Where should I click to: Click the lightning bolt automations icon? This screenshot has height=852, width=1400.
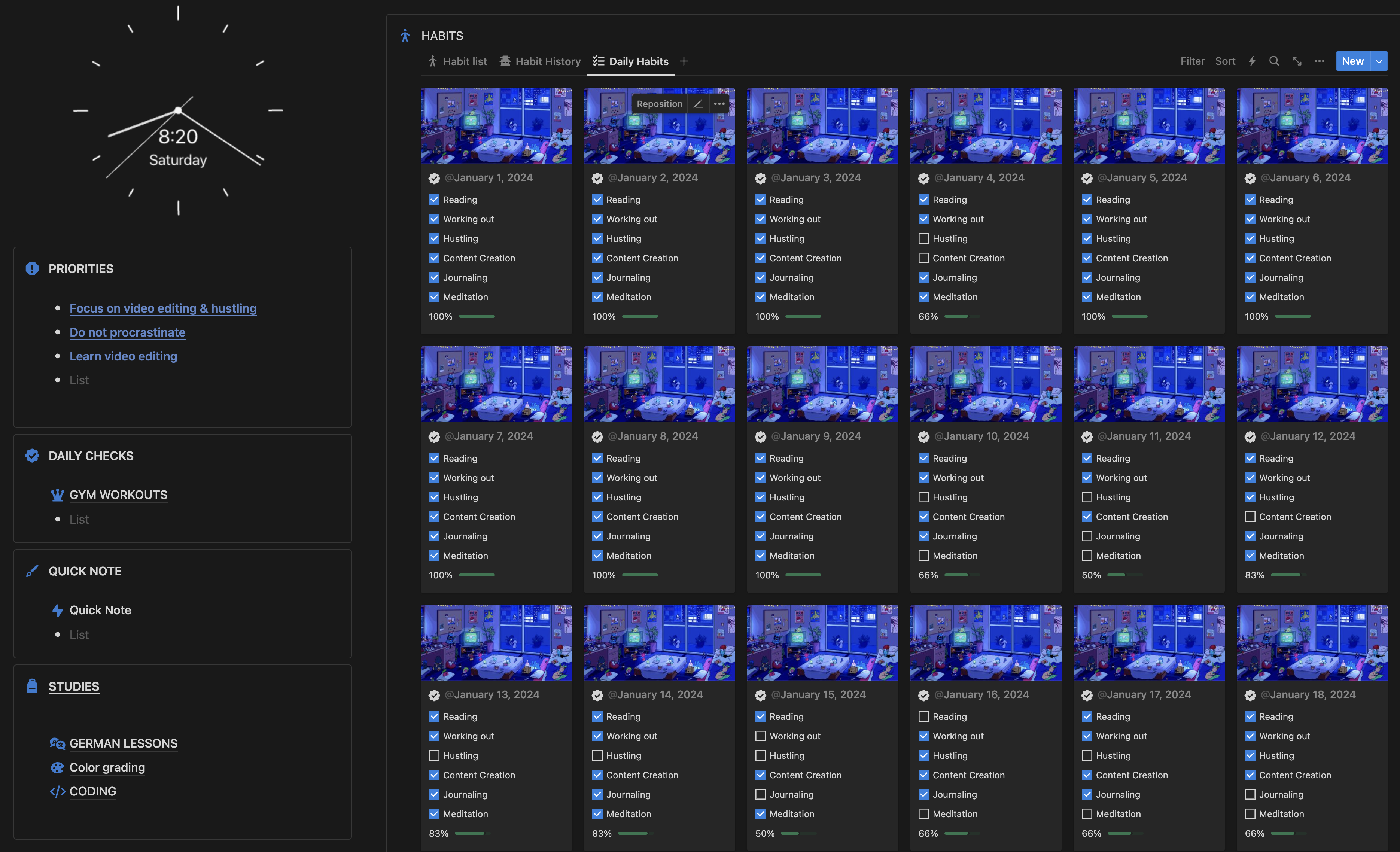pyautogui.click(x=1252, y=61)
